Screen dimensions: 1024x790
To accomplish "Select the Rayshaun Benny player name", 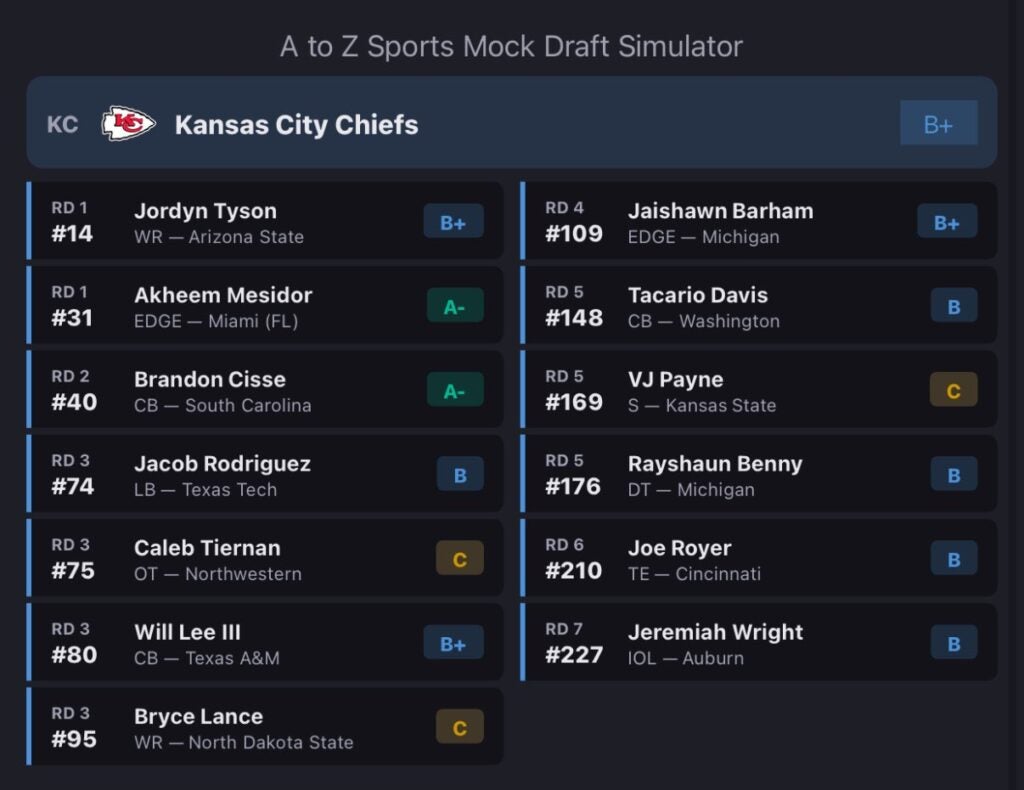I will (714, 464).
